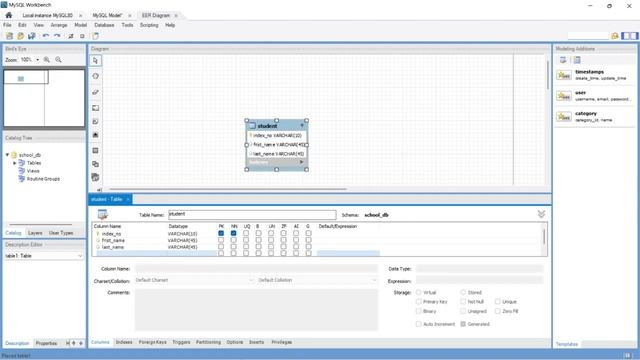The width and height of the screenshot is (640, 360).
Task: Toggle grid toolbar icon
Action: pos(71,36)
